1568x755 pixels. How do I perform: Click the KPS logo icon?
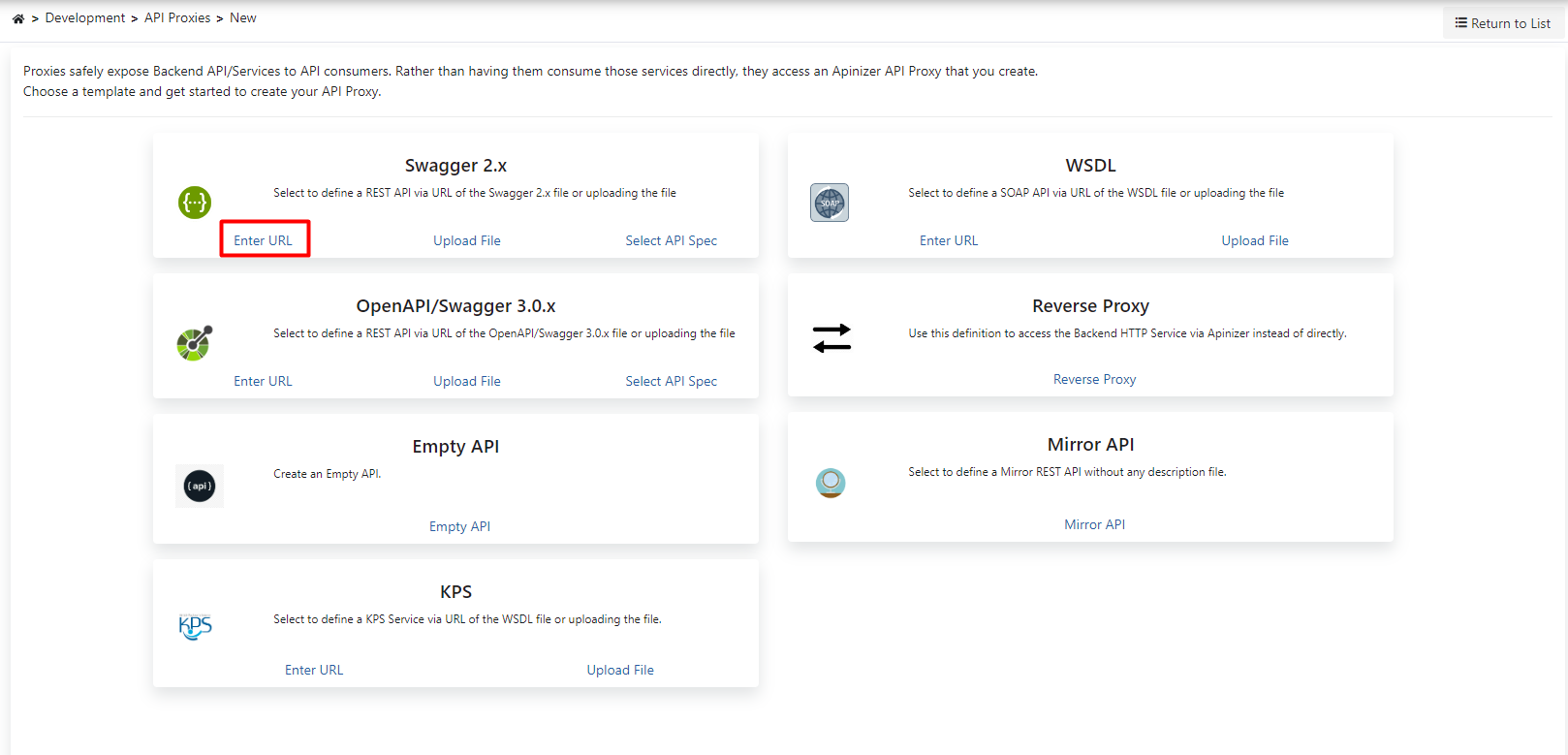pos(195,626)
